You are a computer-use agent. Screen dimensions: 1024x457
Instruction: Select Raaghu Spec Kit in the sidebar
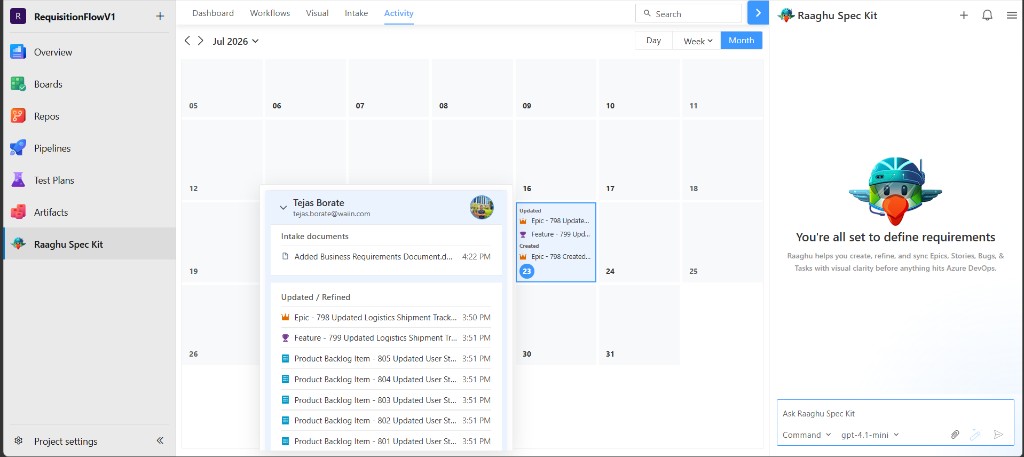tap(88, 244)
